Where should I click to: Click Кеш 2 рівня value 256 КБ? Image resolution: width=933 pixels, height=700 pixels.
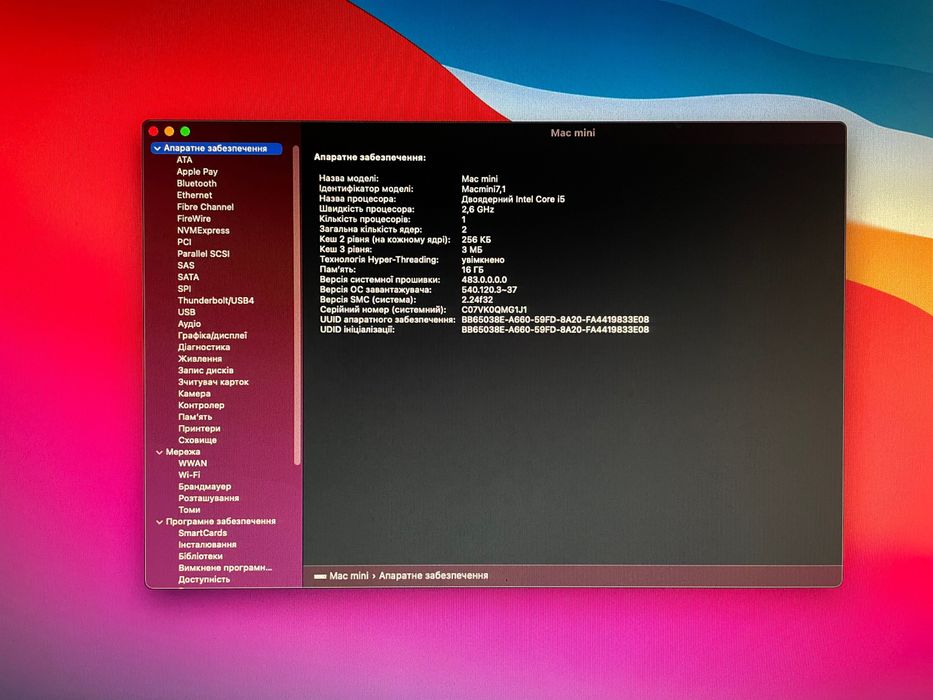476,240
